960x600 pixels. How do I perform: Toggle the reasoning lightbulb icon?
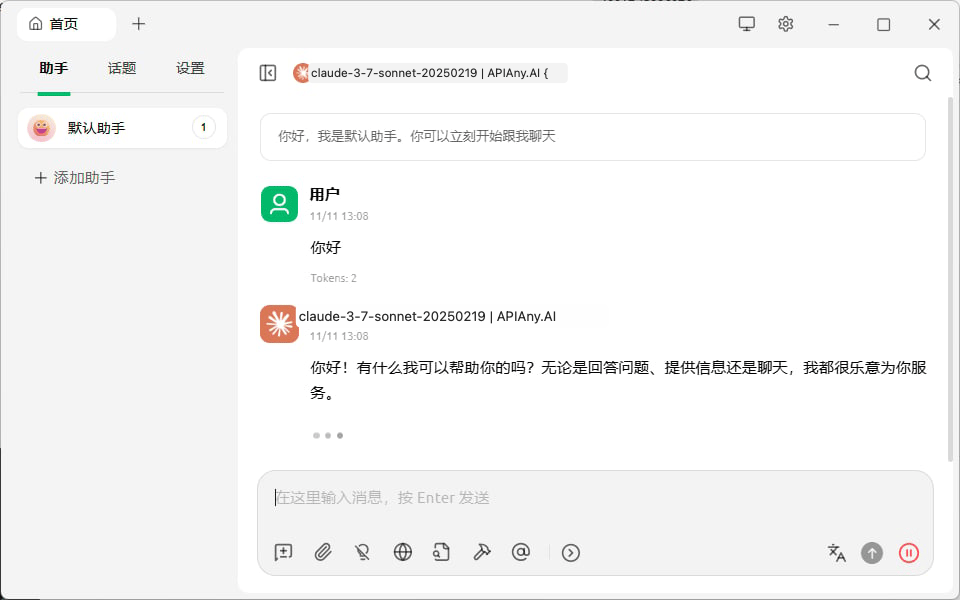pos(362,552)
